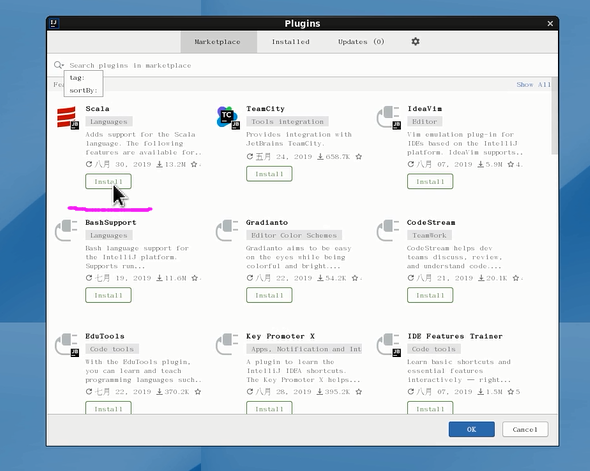The height and width of the screenshot is (471, 590).
Task: Click the Languages tag under Scala
Action: click(109, 122)
